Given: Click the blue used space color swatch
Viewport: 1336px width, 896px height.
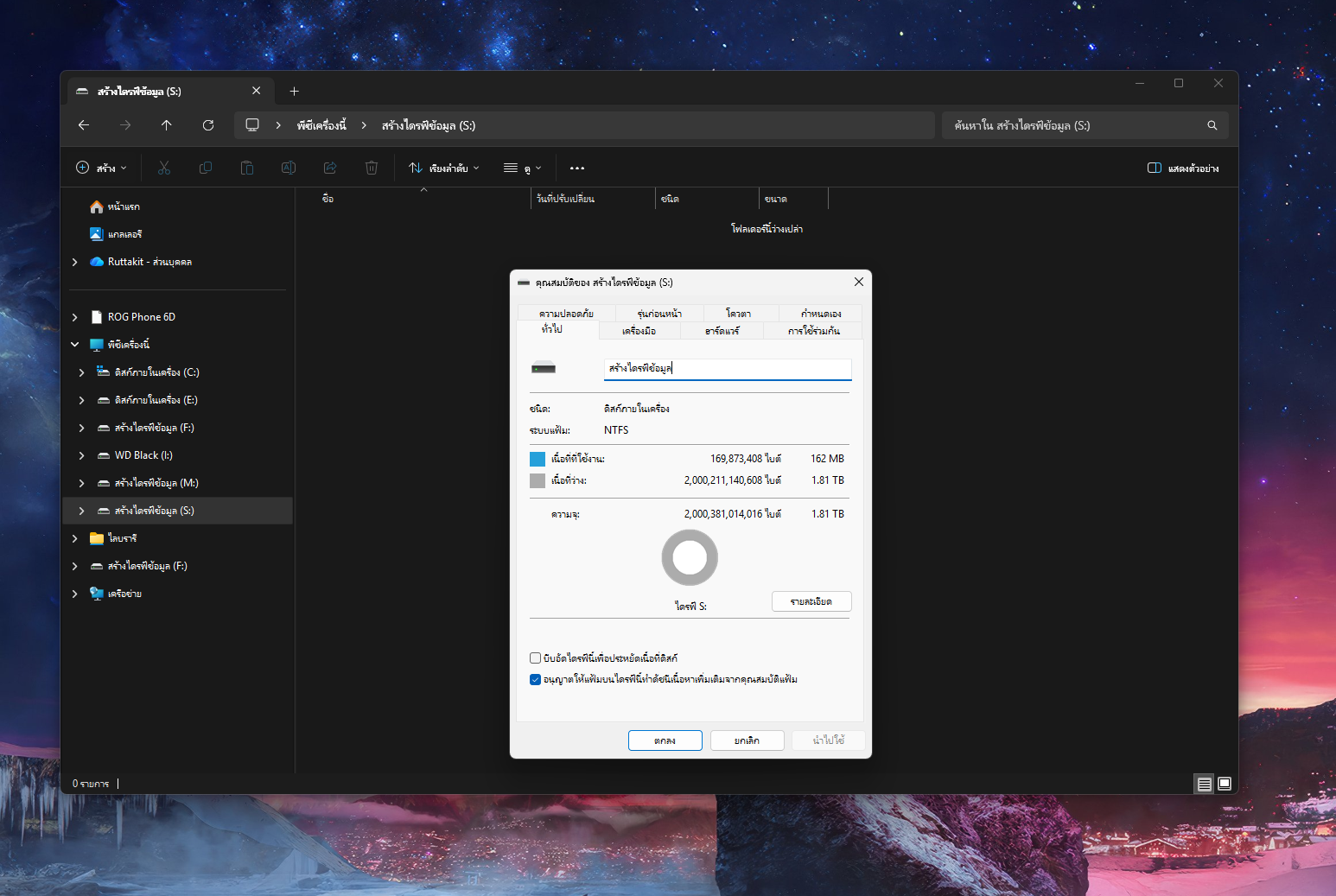Looking at the screenshot, I should tap(538, 459).
